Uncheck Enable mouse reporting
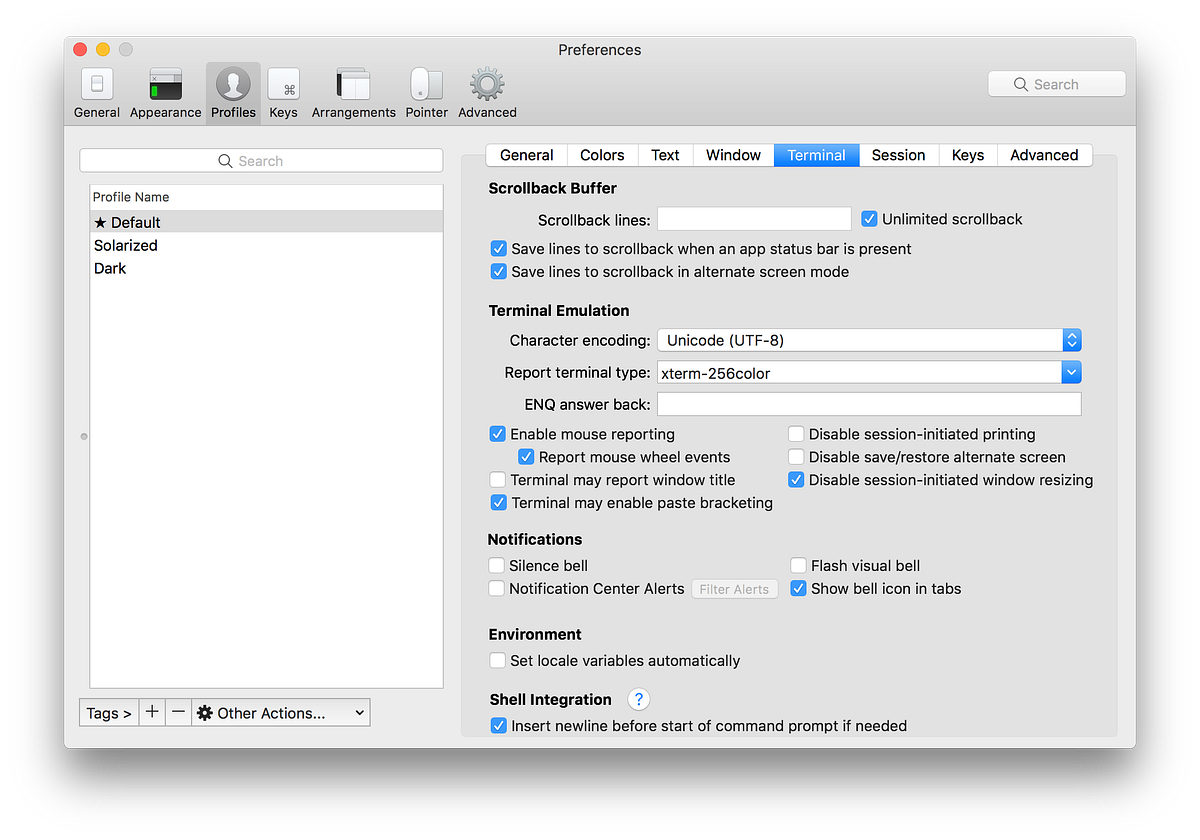 497,434
